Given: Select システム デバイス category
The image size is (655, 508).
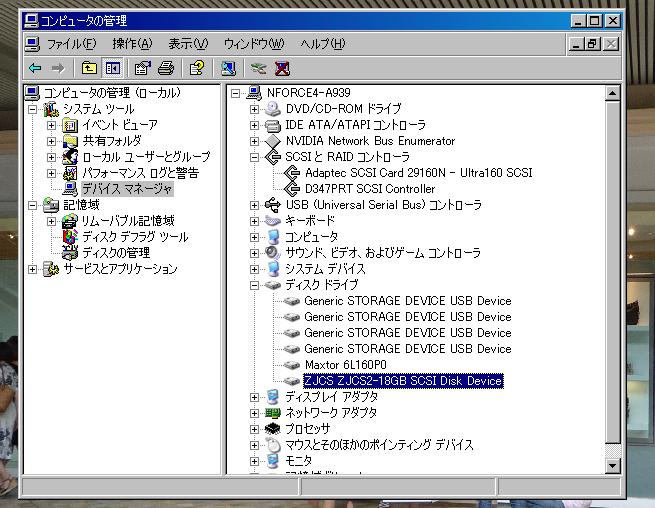Looking at the screenshot, I should 325,269.
